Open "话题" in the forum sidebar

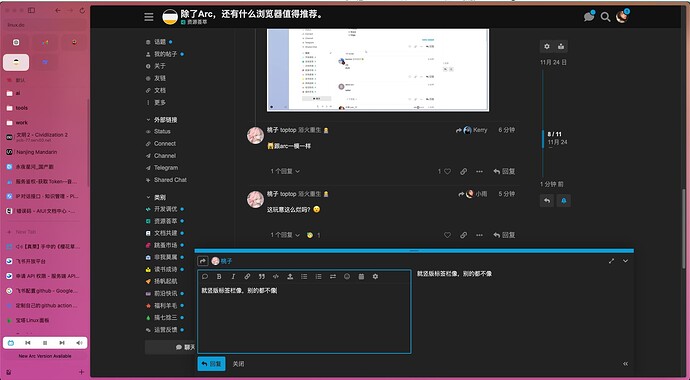click(159, 42)
